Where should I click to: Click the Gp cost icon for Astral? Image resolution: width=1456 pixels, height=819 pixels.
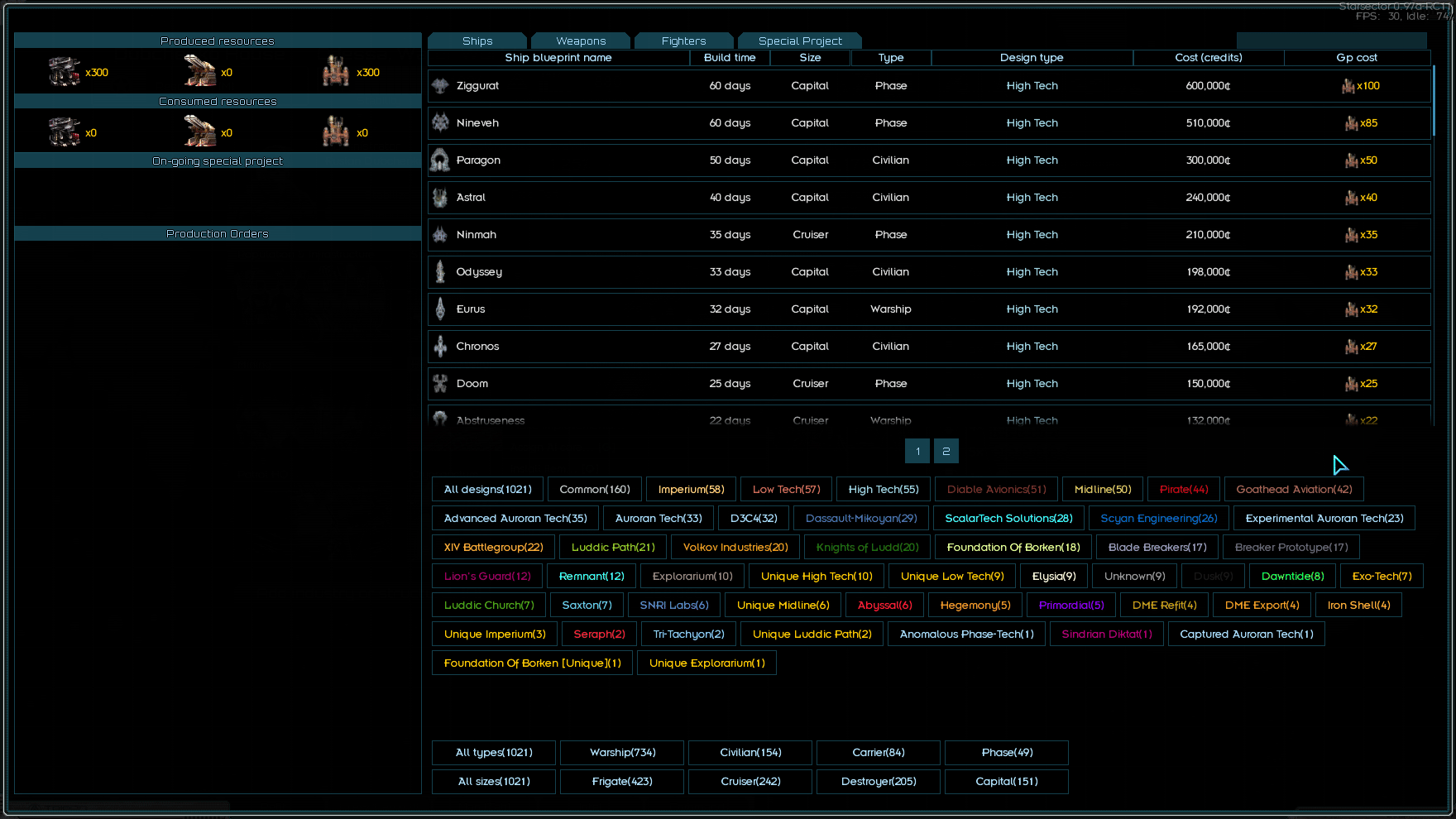click(1351, 198)
